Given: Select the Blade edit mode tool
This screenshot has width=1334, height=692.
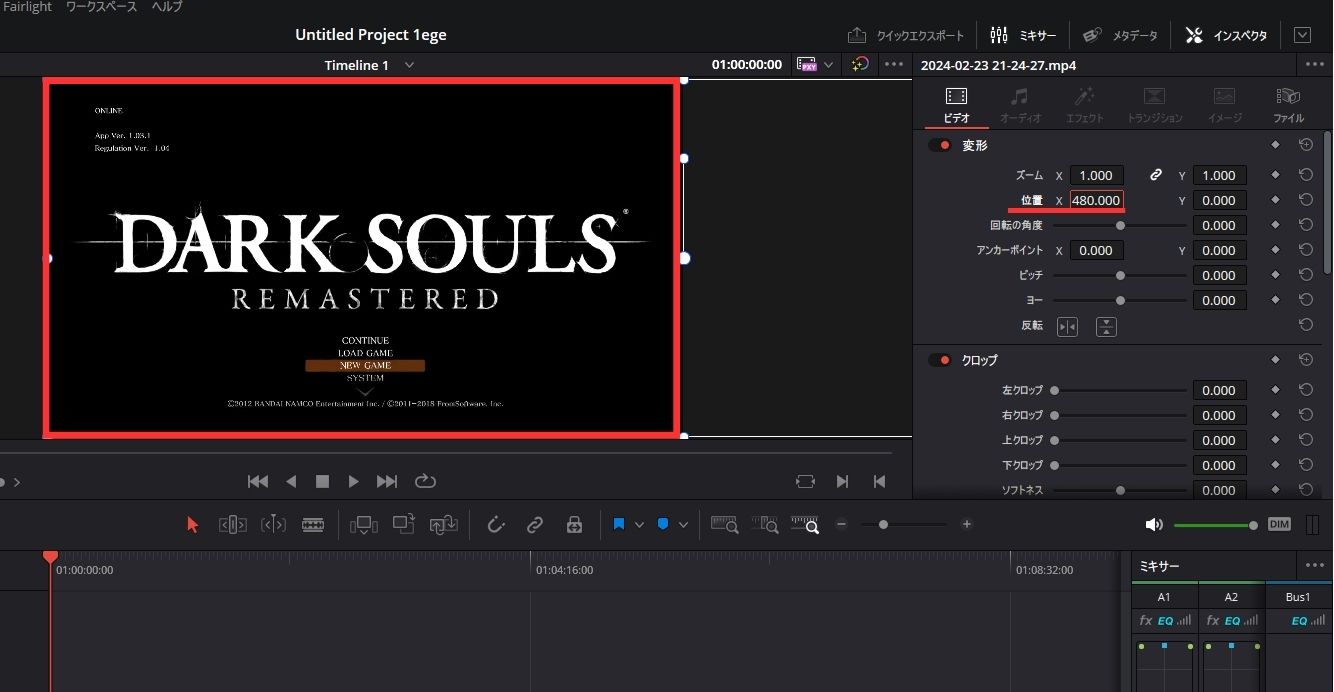Looking at the screenshot, I should (313, 524).
